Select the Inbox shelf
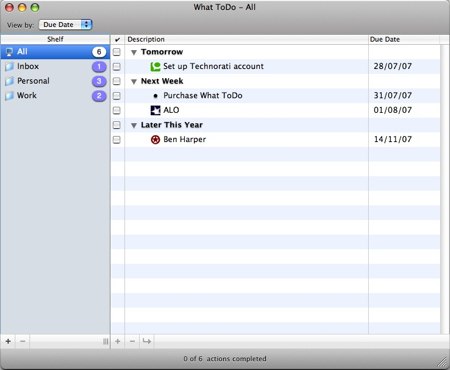 (x=55, y=66)
